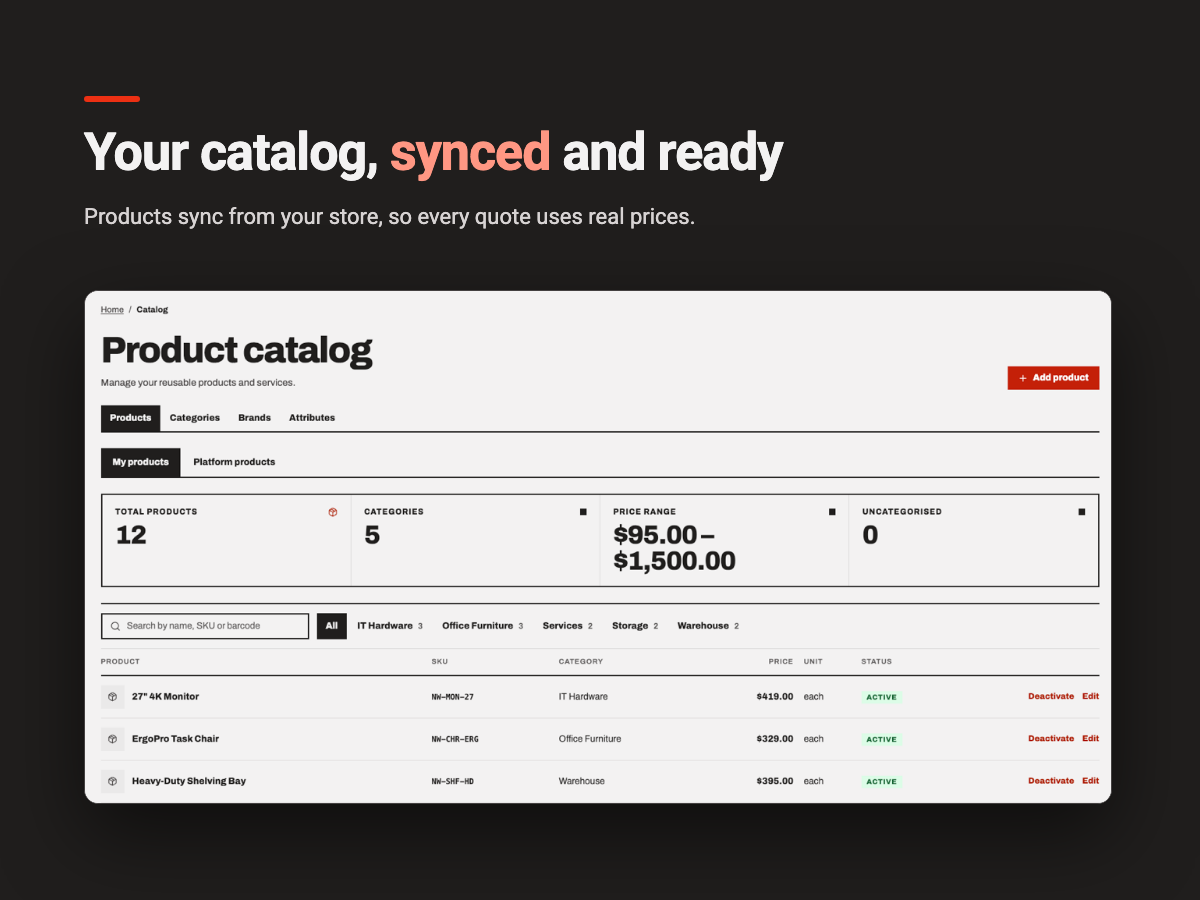Deactivate the 27" 4K Monitor product

(1051, 697)
